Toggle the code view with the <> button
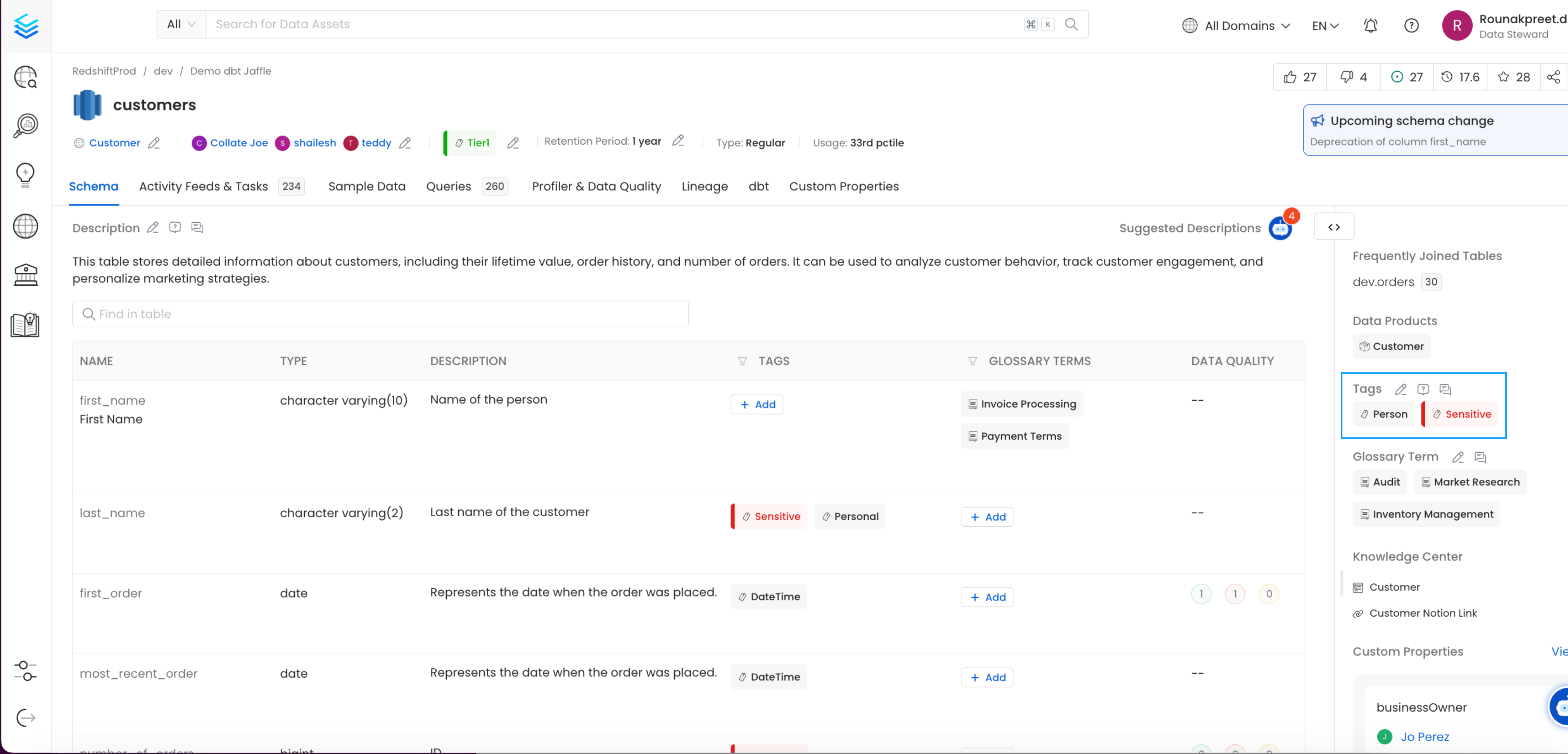The width and height of the screenshot is (1568, 754). point(1334,227)
